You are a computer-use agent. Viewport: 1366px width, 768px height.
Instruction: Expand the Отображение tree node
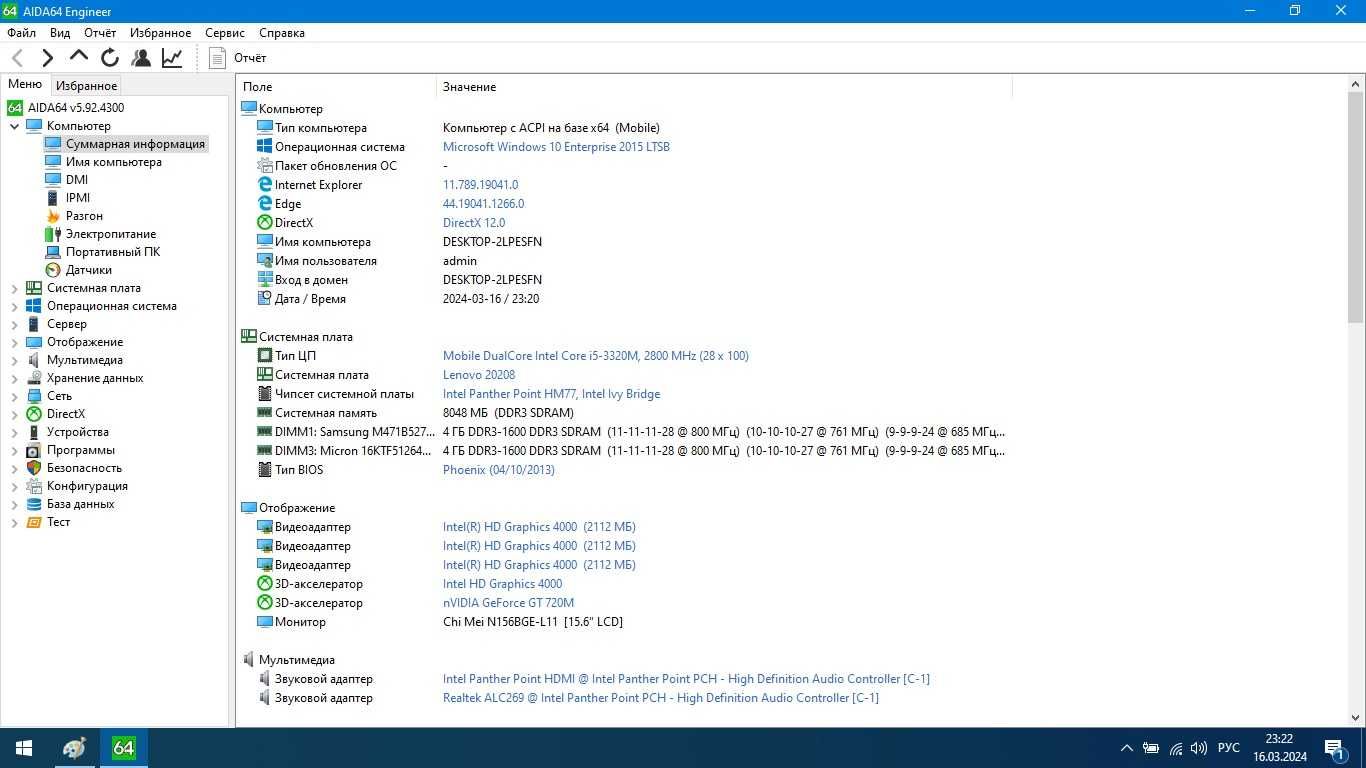tap(15, 342)
